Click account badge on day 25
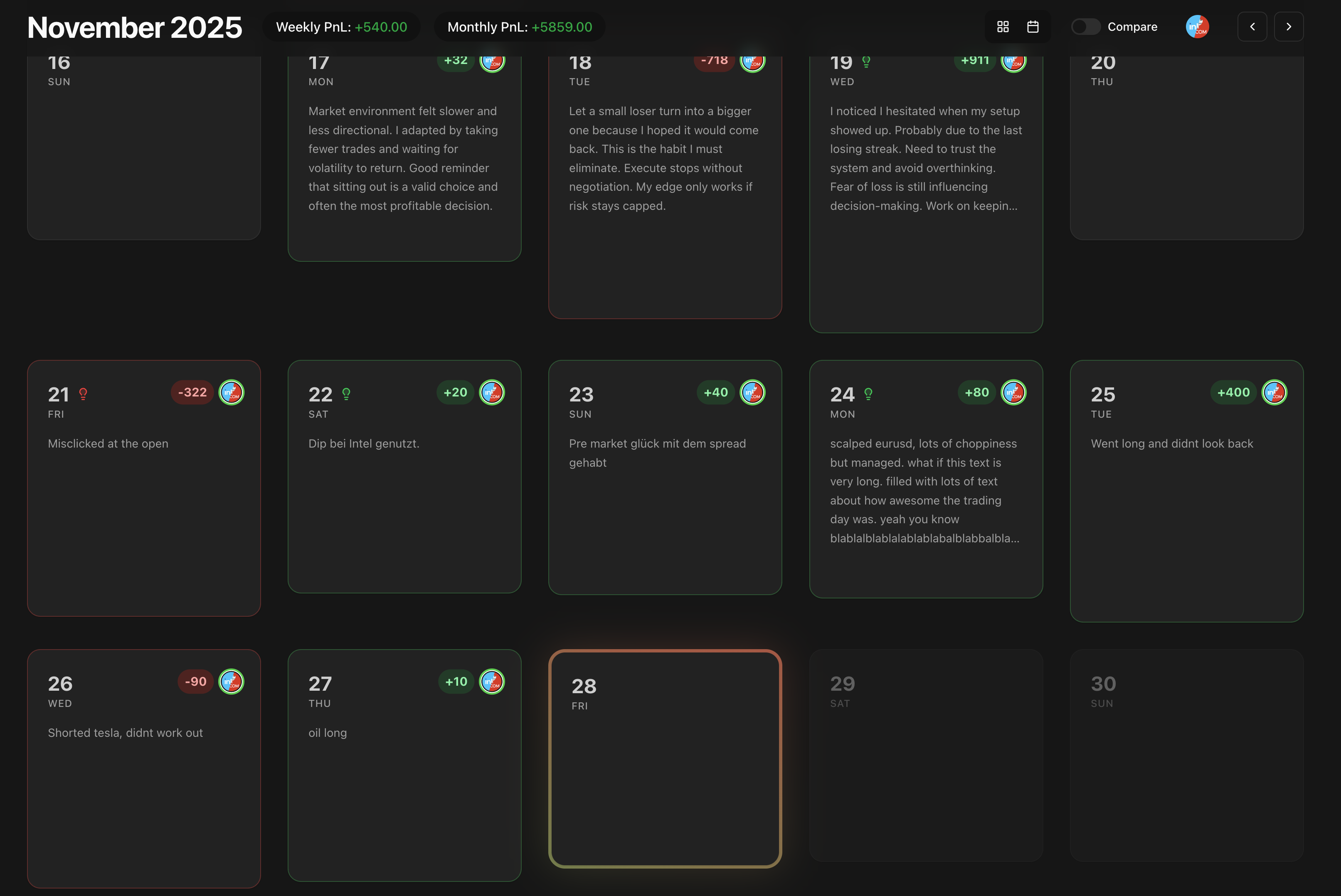 tap(1274, 393)
